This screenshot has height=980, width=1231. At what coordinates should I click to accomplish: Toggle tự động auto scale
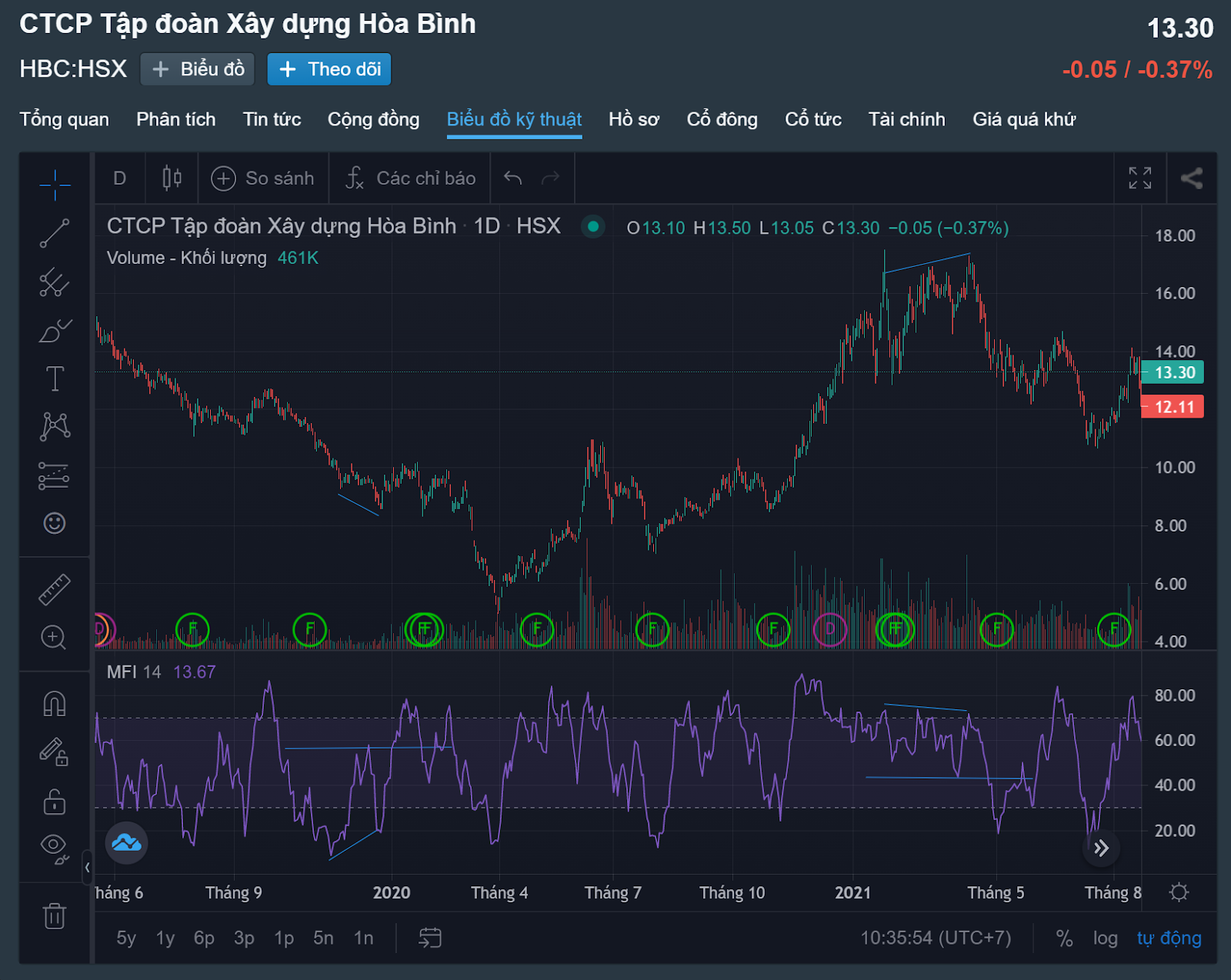pos(1169,938)
